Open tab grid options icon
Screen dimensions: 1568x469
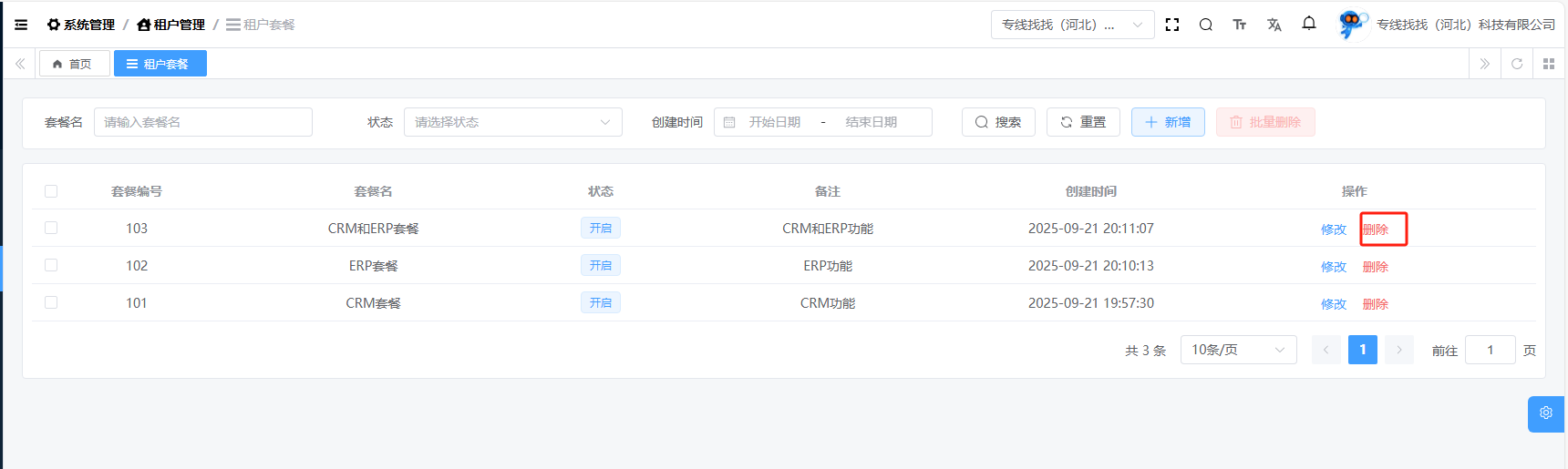coord(1548,64)
